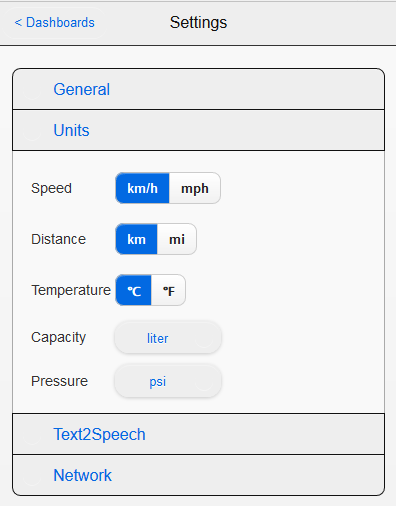Switch Distance unit to mi
Viewport: 396px width, 506px height.
click(177, 239)
